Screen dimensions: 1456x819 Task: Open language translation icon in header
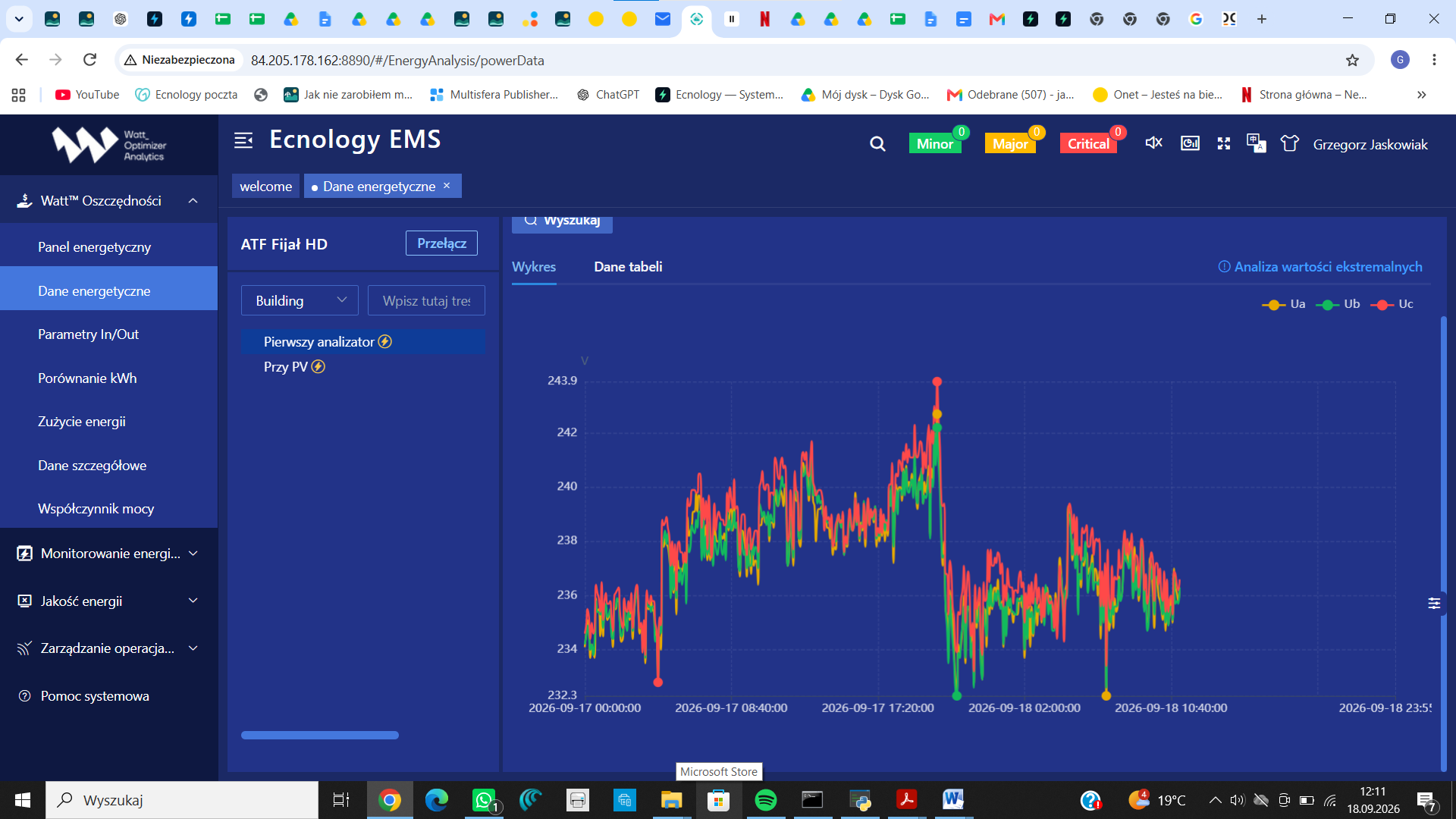(1257, 143)
